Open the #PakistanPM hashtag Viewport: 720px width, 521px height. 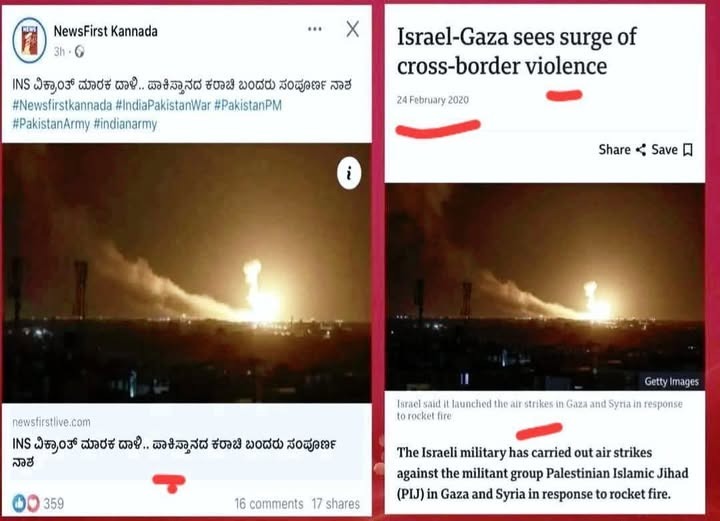pos(248,105)
